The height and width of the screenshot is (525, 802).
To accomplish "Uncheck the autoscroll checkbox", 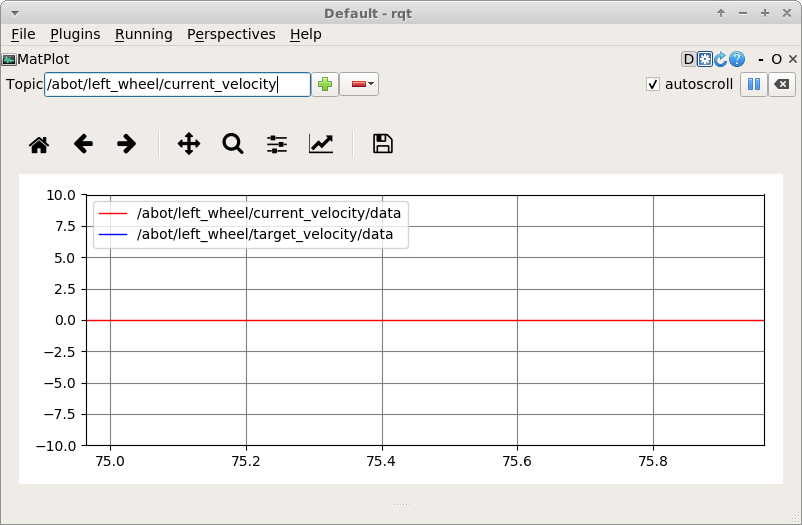I will (653, 85).
